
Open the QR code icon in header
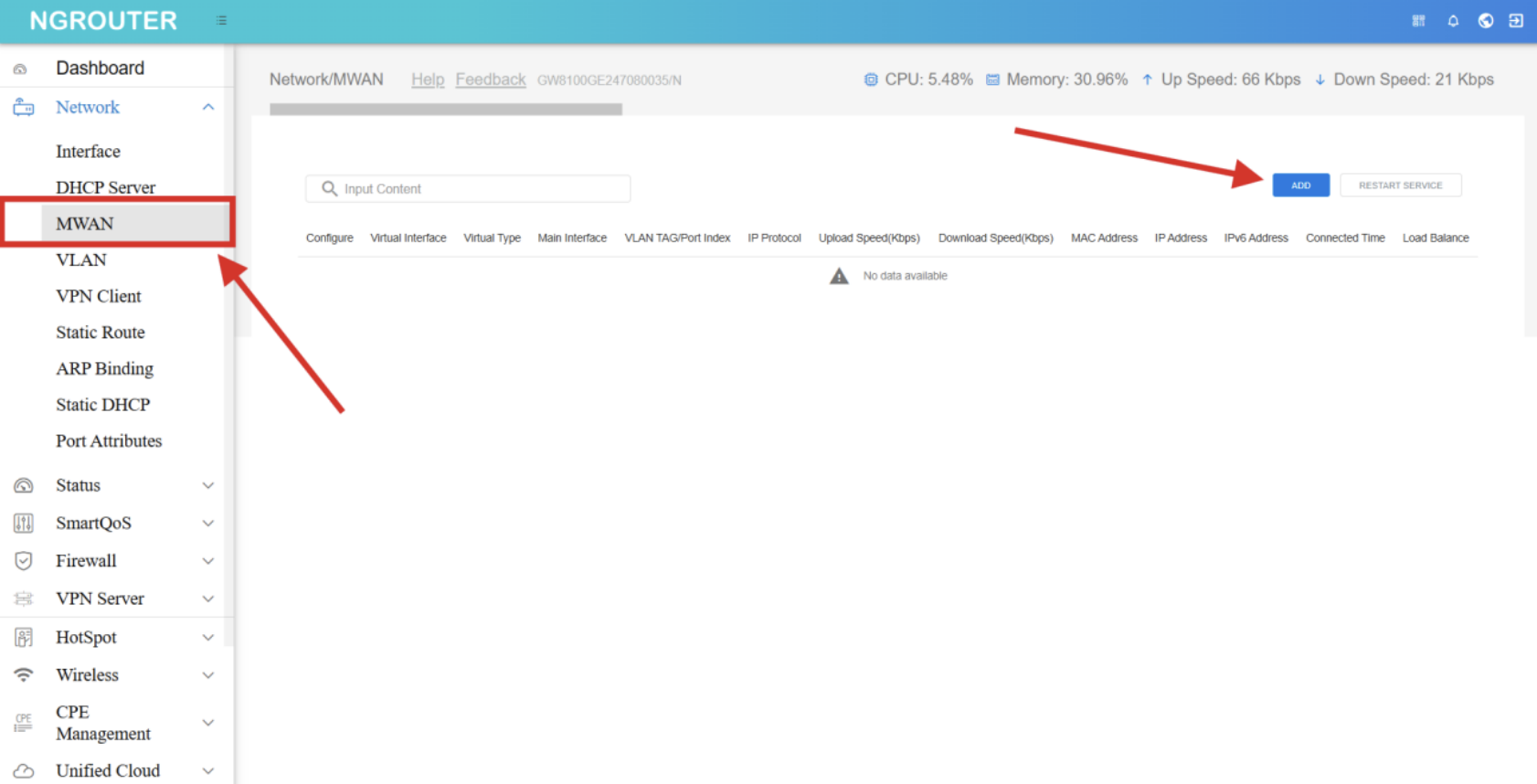[1418, 20]
